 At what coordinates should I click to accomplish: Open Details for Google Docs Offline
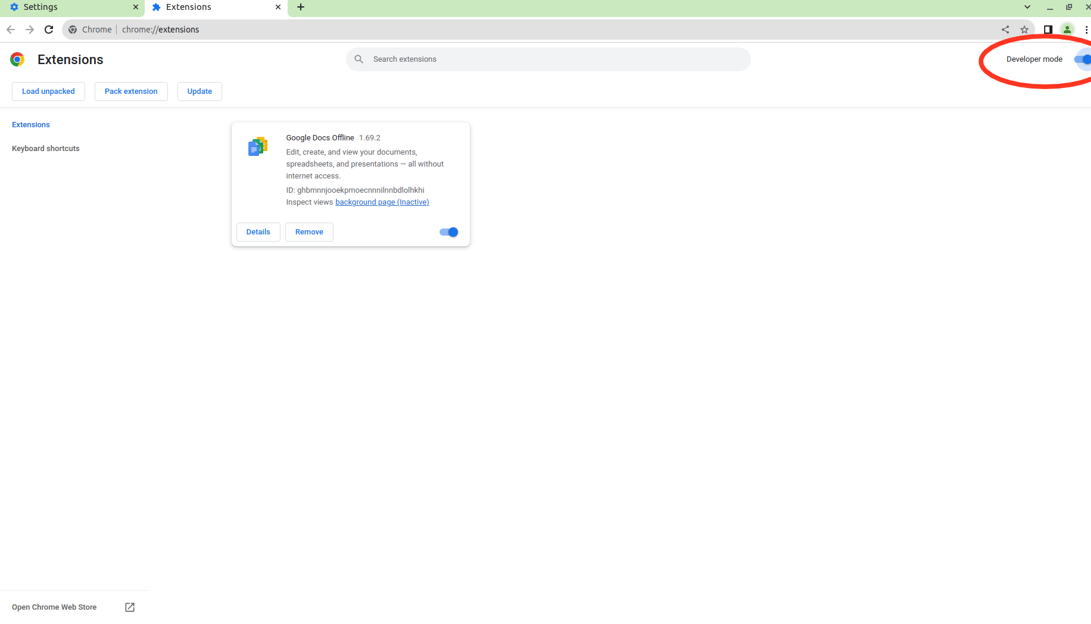click(x=258, y=232)
